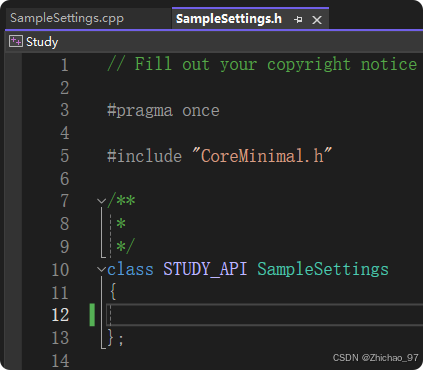Screen dimensions: 423x370
Task: Collapse the comment block at line 7
Action: coord(101,201)
